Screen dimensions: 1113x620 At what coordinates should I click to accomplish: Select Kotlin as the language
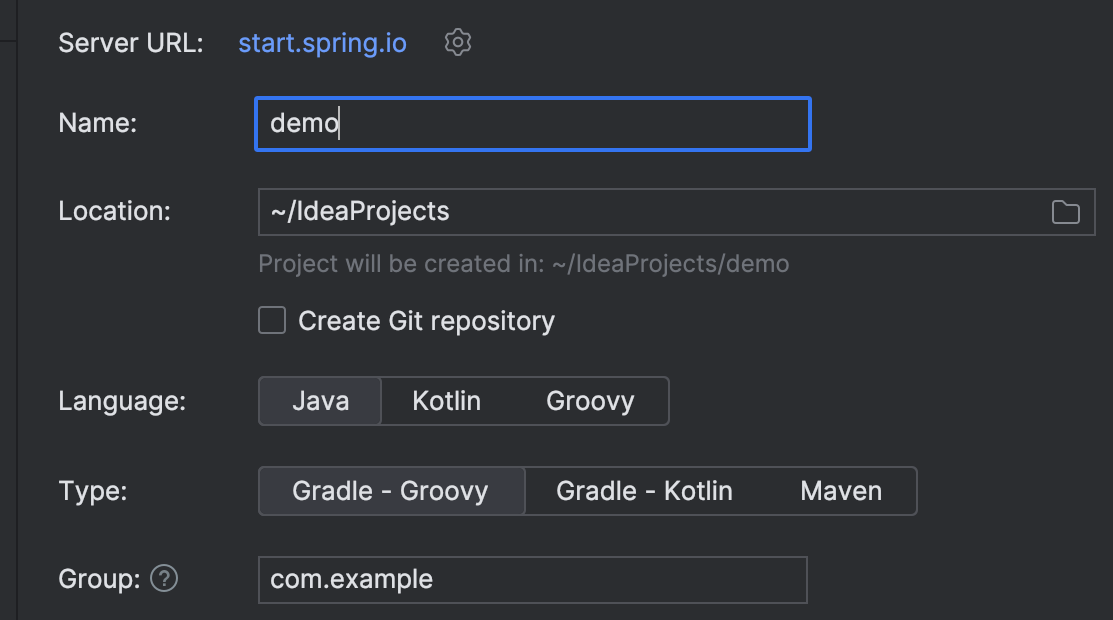[x=446, y=402]
